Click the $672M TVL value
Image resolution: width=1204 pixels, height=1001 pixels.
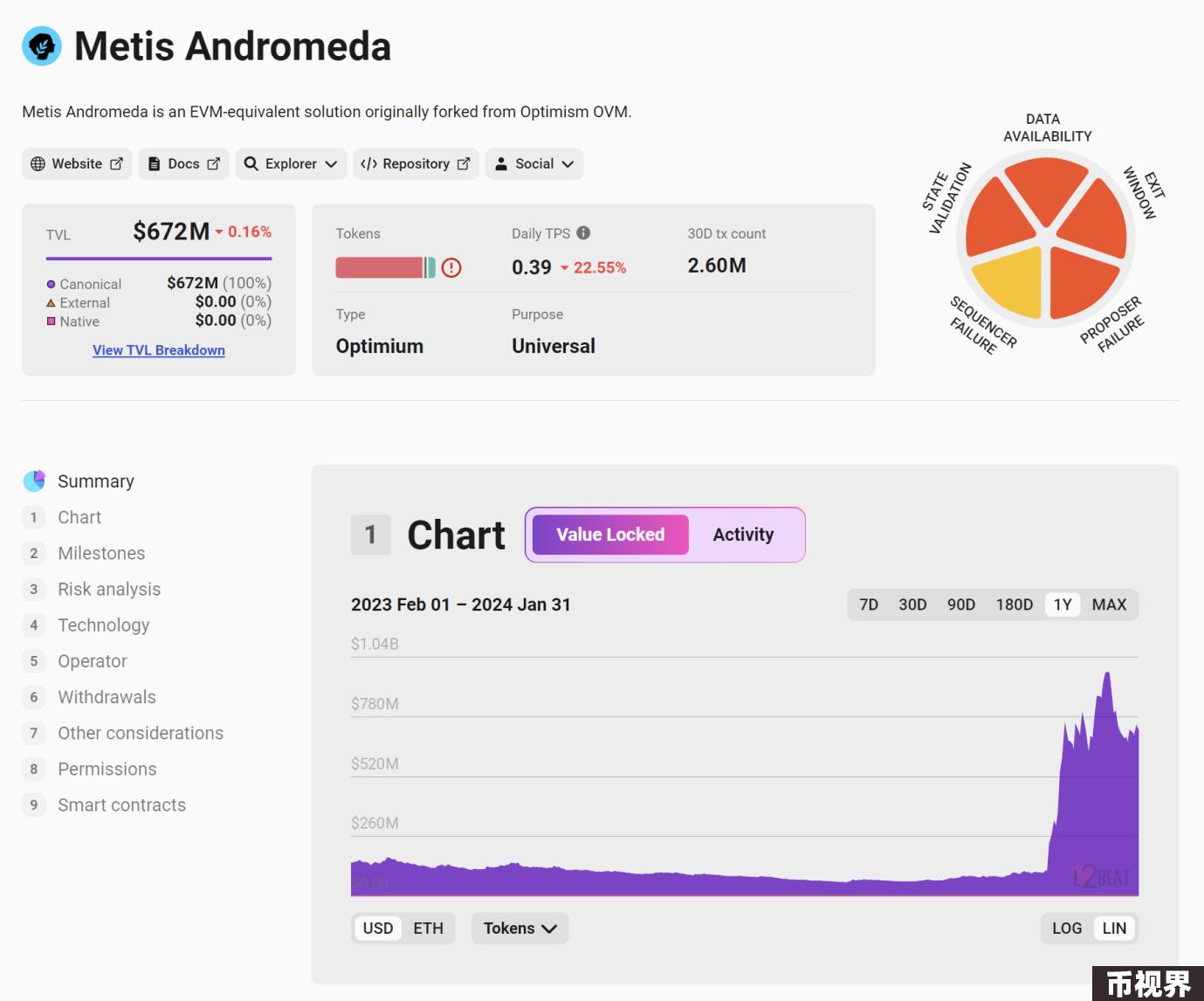click(x=171, y=231)
